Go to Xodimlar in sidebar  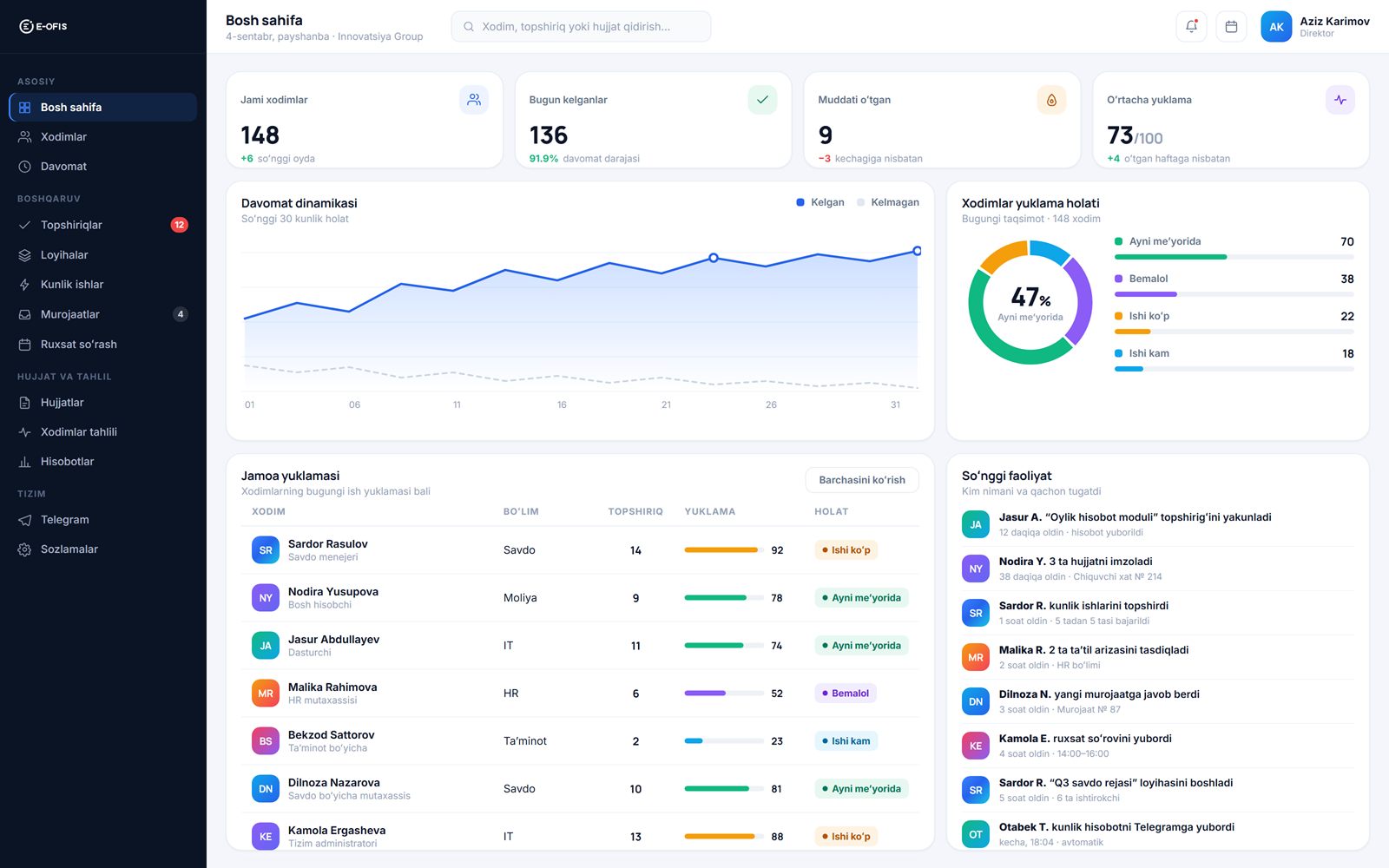pyautogui.click(x=102, y=137)
